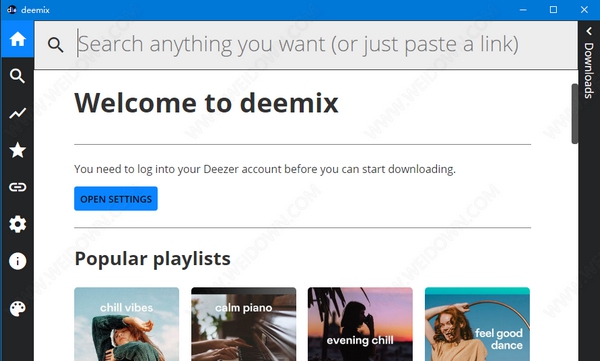The image size is (600, 361).
Task: Open the feel good dance playlist
Action: click(478, 324)
